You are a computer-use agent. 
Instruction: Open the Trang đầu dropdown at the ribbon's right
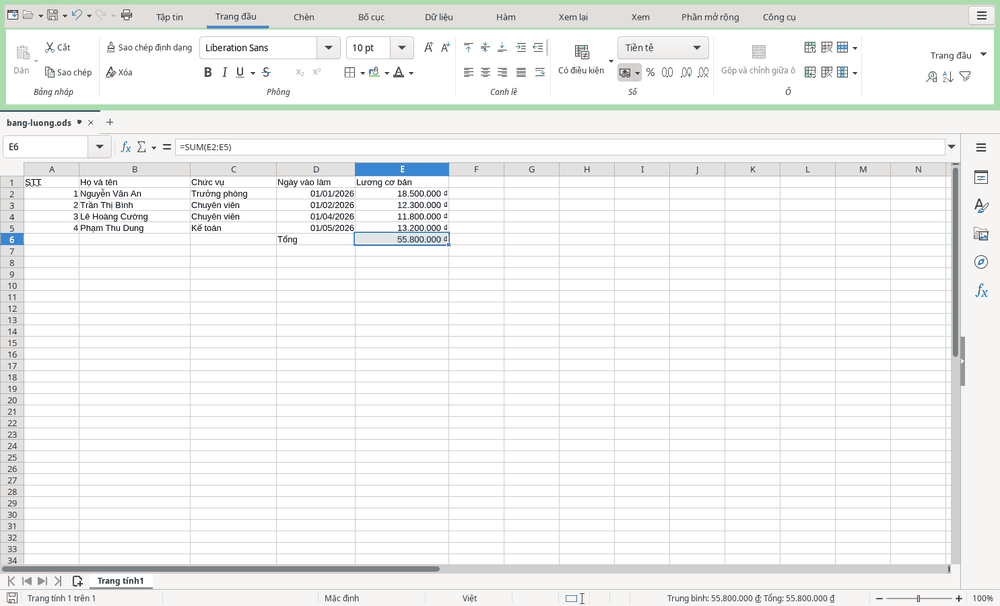pos(958,55)
